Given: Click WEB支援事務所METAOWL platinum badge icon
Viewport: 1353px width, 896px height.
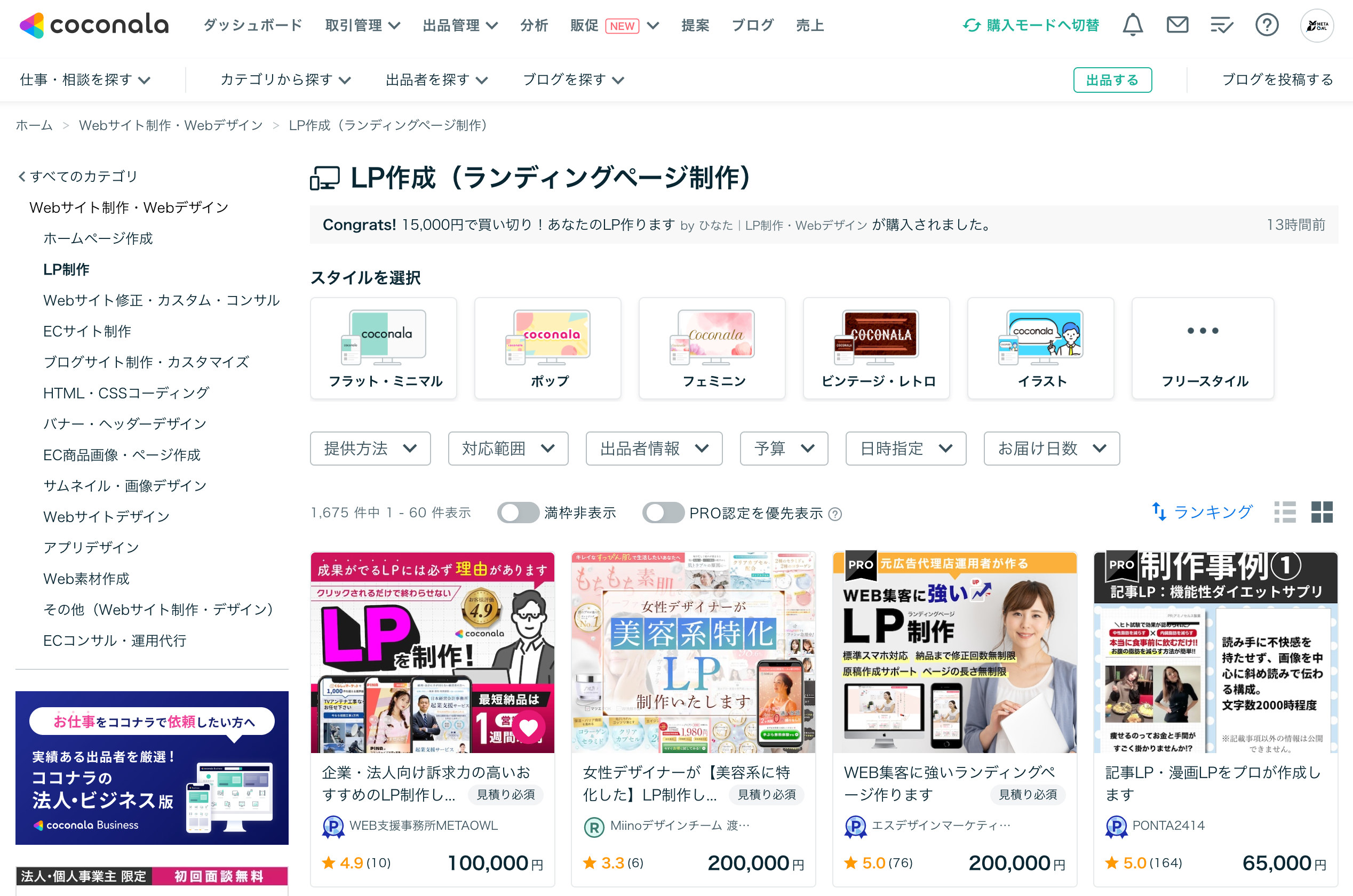Looking at the screenshot, I should (333, 826).
